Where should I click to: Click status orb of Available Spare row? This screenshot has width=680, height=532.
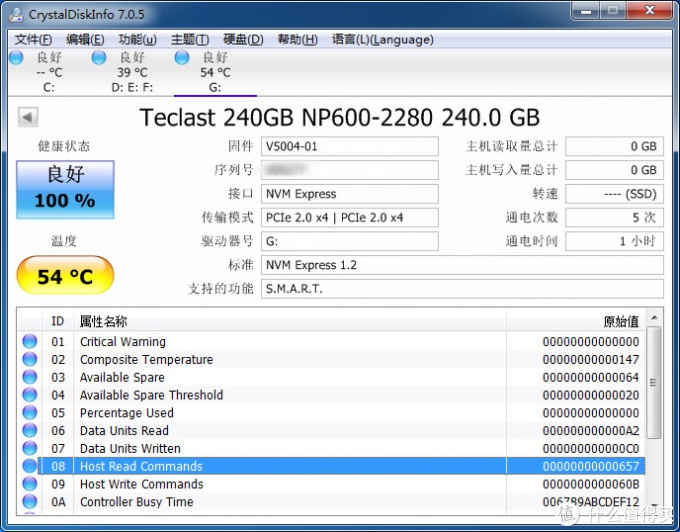coord(30,377)
